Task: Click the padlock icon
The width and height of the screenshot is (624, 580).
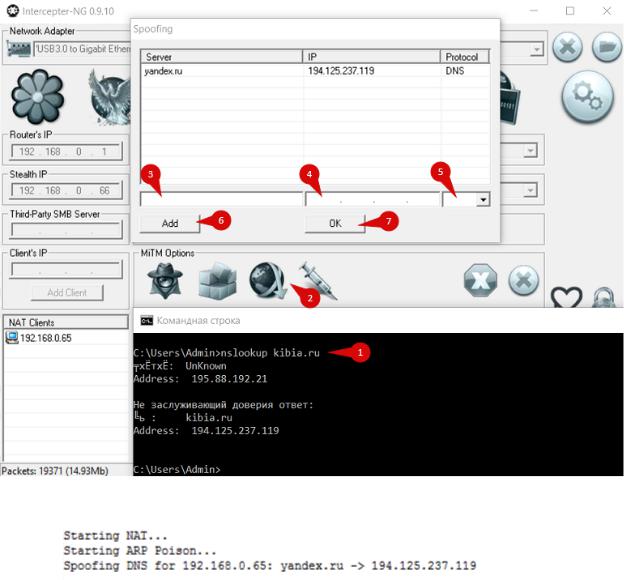Action: 604,297
